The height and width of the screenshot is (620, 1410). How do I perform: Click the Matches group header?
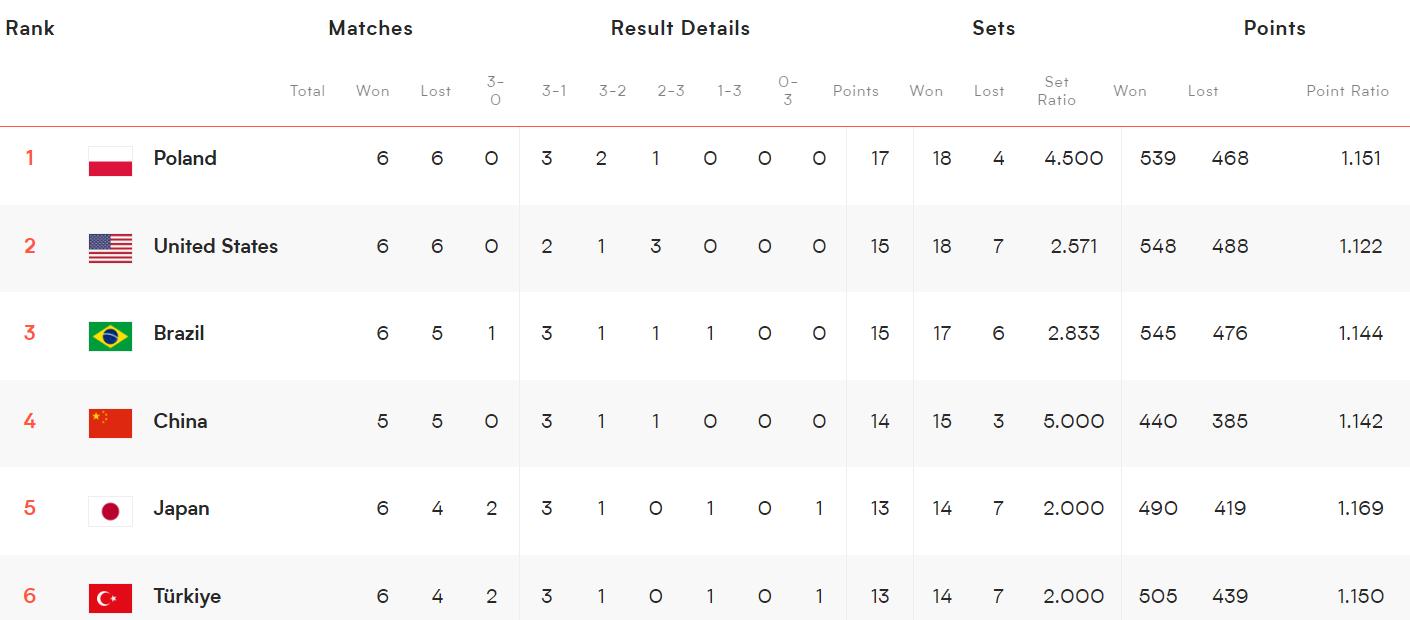coord(370,28)
